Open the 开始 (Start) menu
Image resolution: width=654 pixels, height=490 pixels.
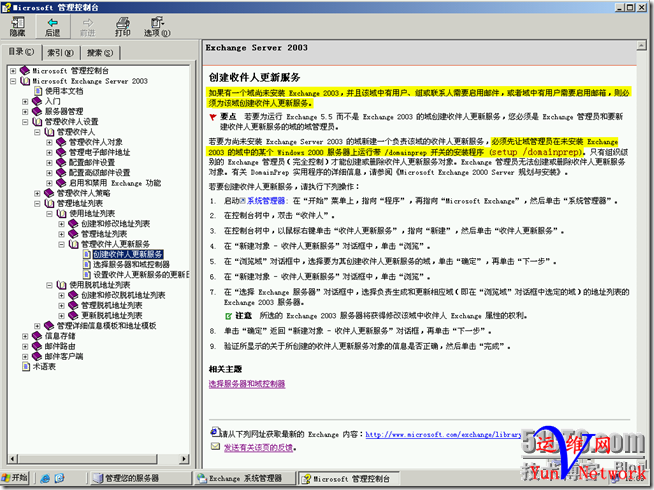point(15,478)
